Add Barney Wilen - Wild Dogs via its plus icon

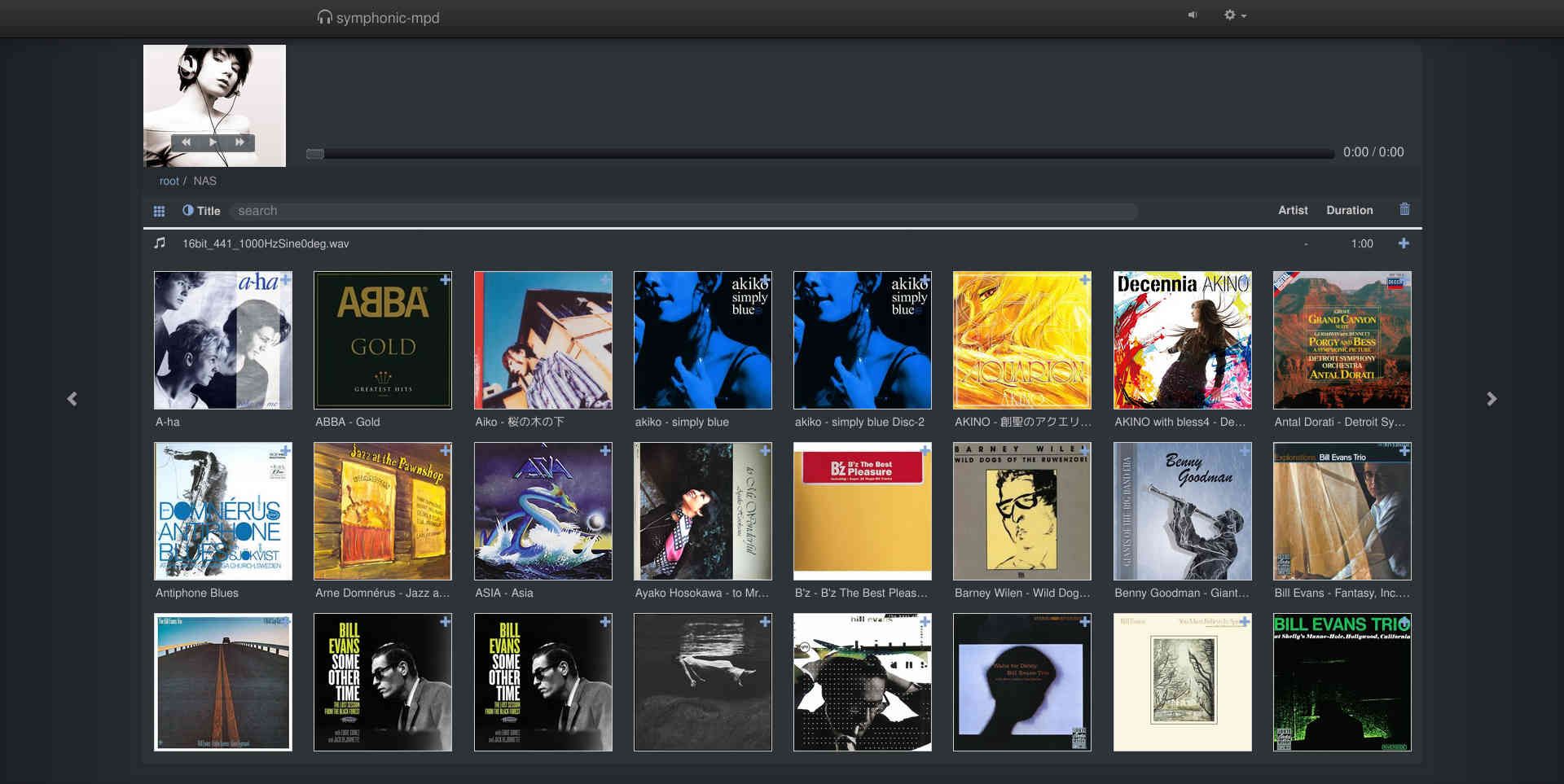tap(1084, 451)
